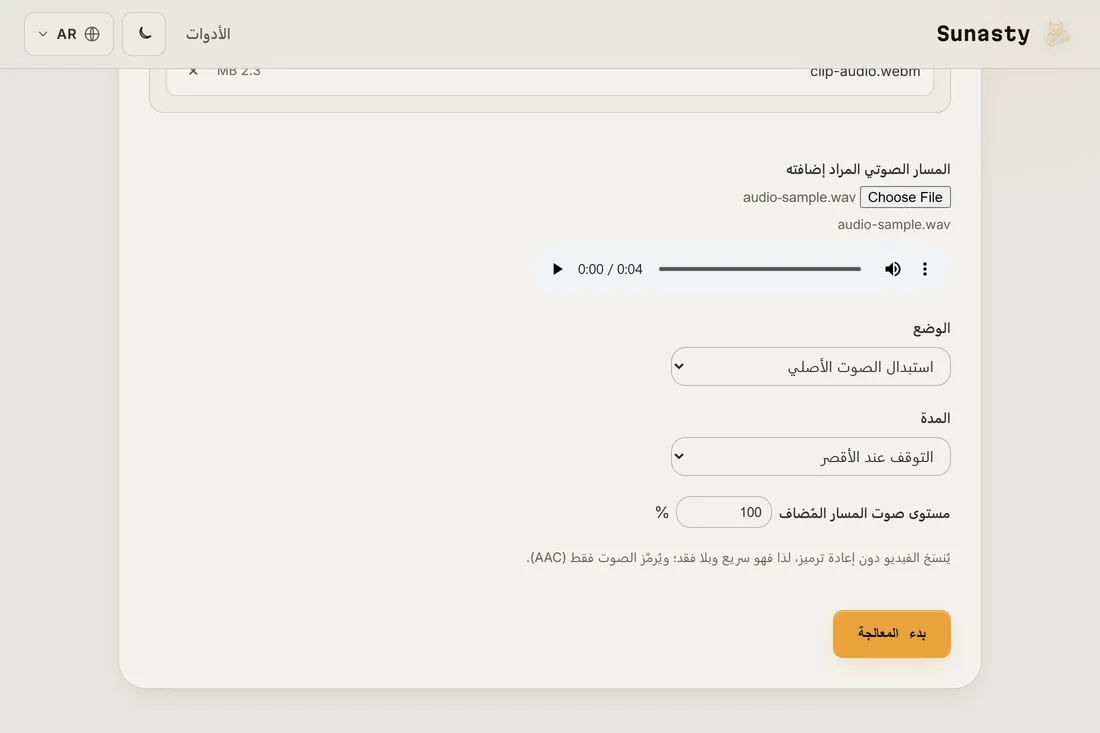
Task: Click the globe language icon
Action: click(x=92, y=34)
